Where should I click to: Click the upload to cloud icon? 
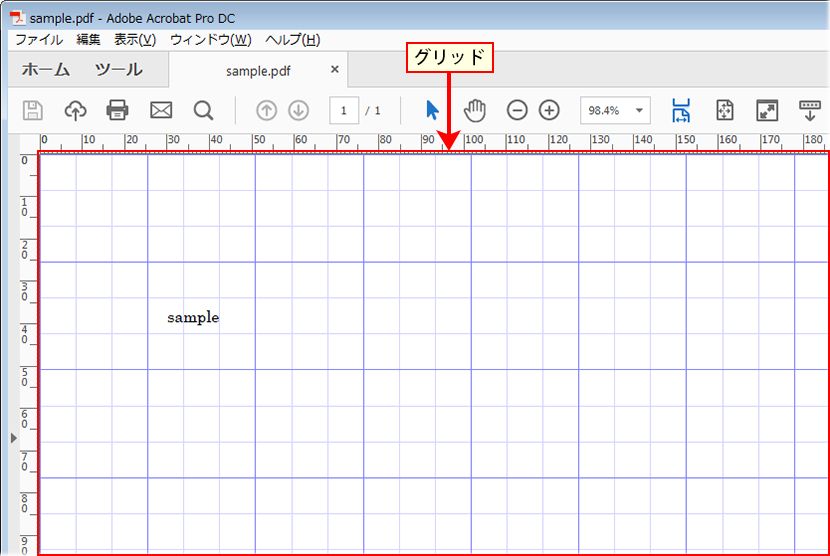tap(75, 111)
